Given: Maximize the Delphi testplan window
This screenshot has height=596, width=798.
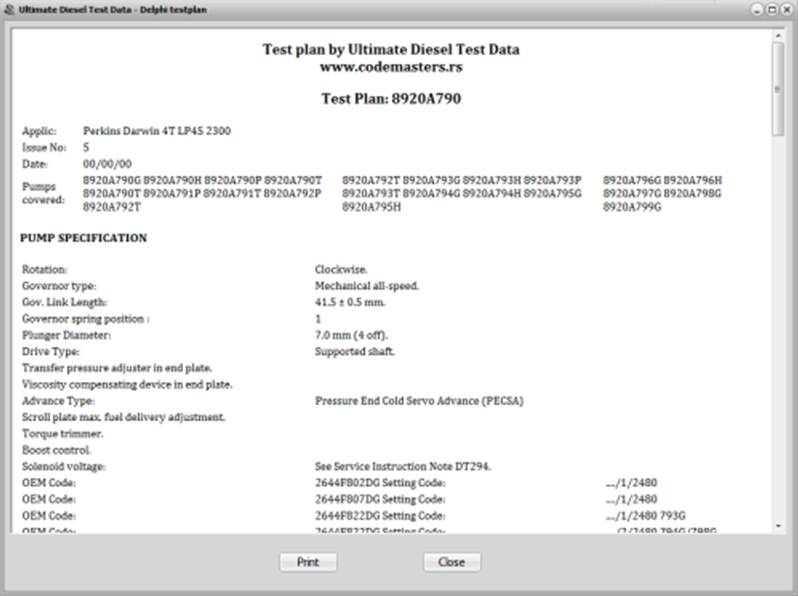Looking at the screenshot, I should pyautogui.click(x=772, y=10).
